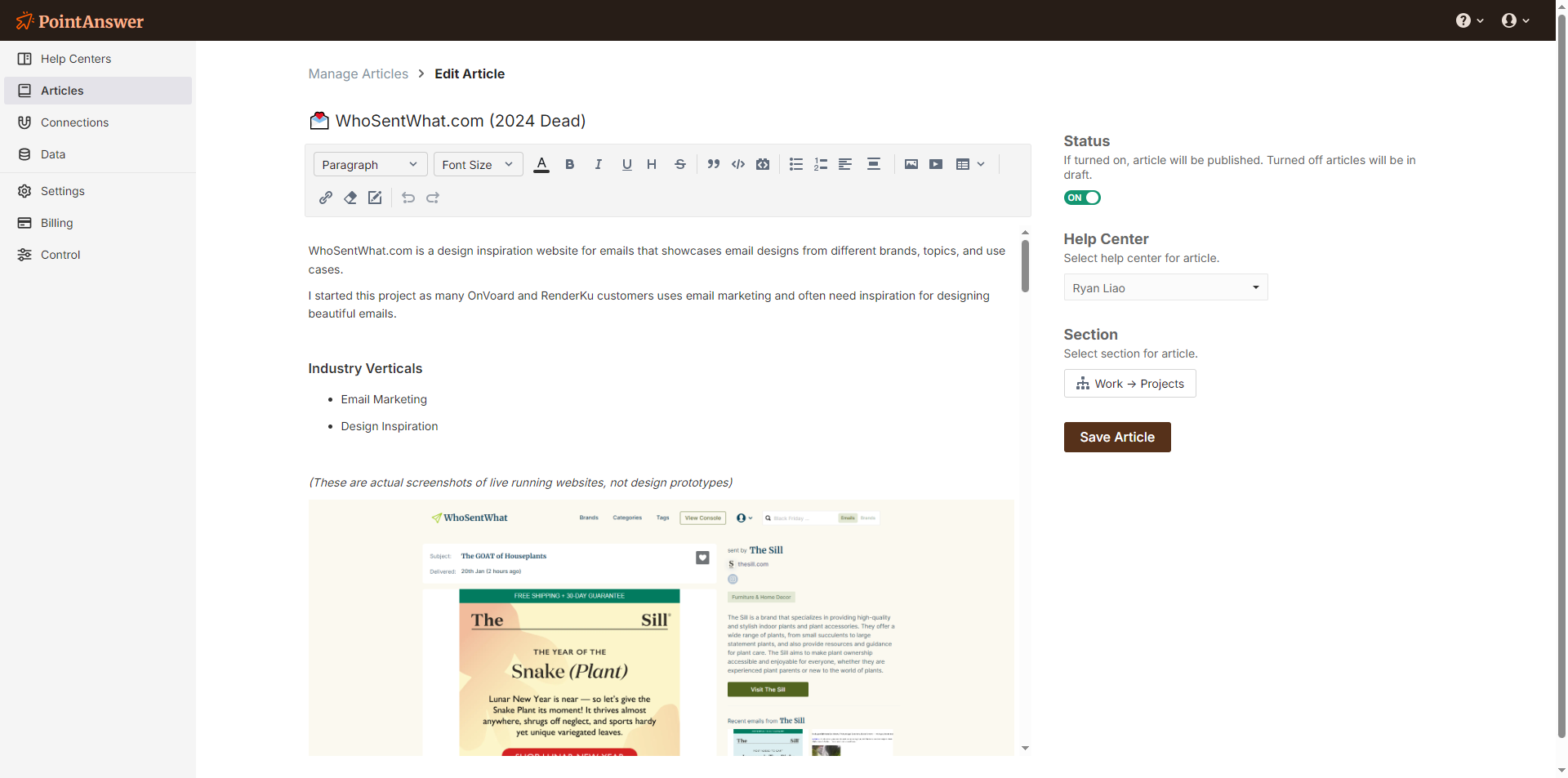Go to Billing in the sidebar
1568x778 pixels.
(56, 223)
